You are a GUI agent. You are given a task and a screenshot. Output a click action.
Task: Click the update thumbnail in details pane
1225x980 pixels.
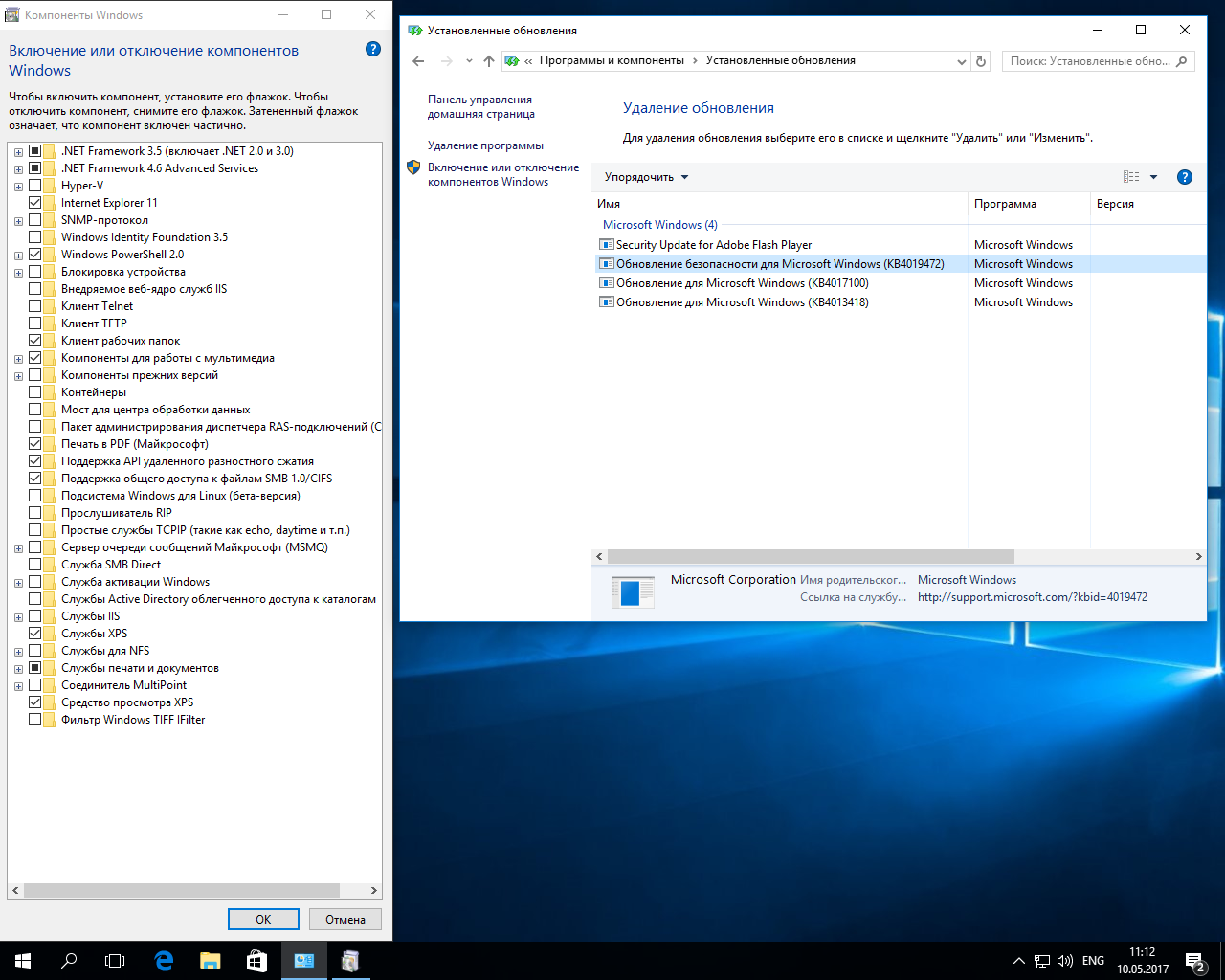click(633, 592)
